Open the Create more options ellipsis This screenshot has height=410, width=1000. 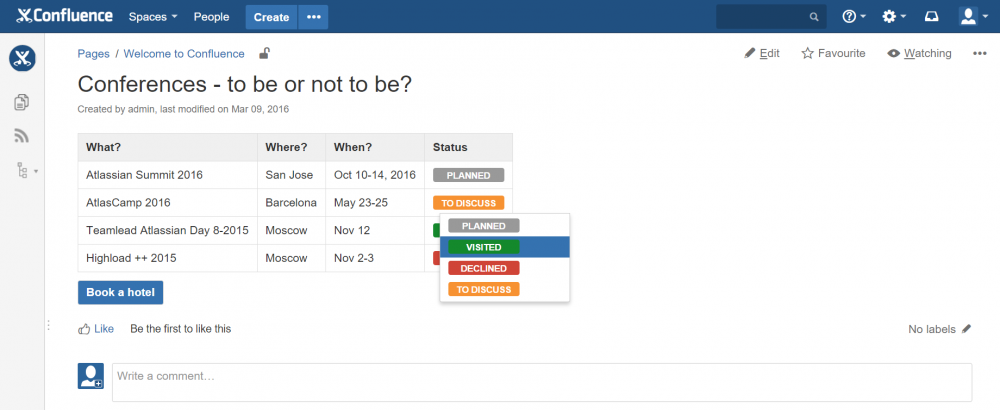314,17
